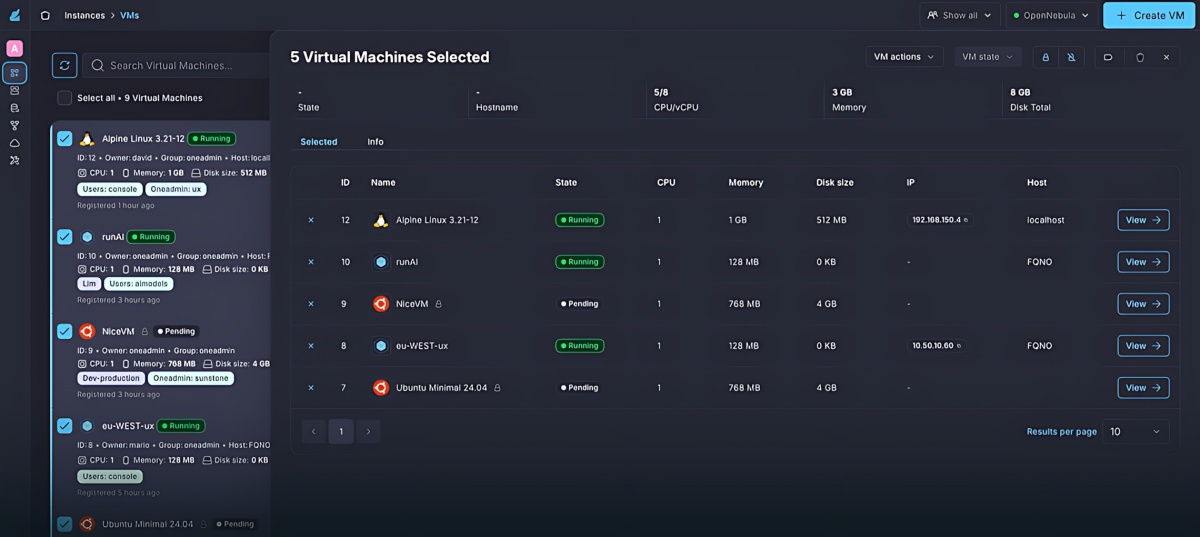
Task: Click the 'Dev-production' label tag
Action: (x=110, y=378)
